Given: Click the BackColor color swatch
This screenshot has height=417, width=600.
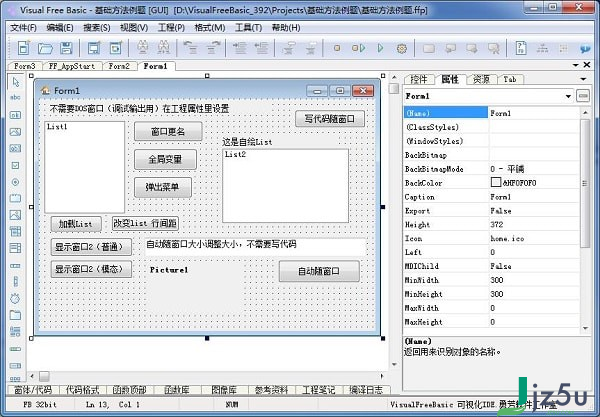Looking at the screenshot, I should [x=496, y=182].
